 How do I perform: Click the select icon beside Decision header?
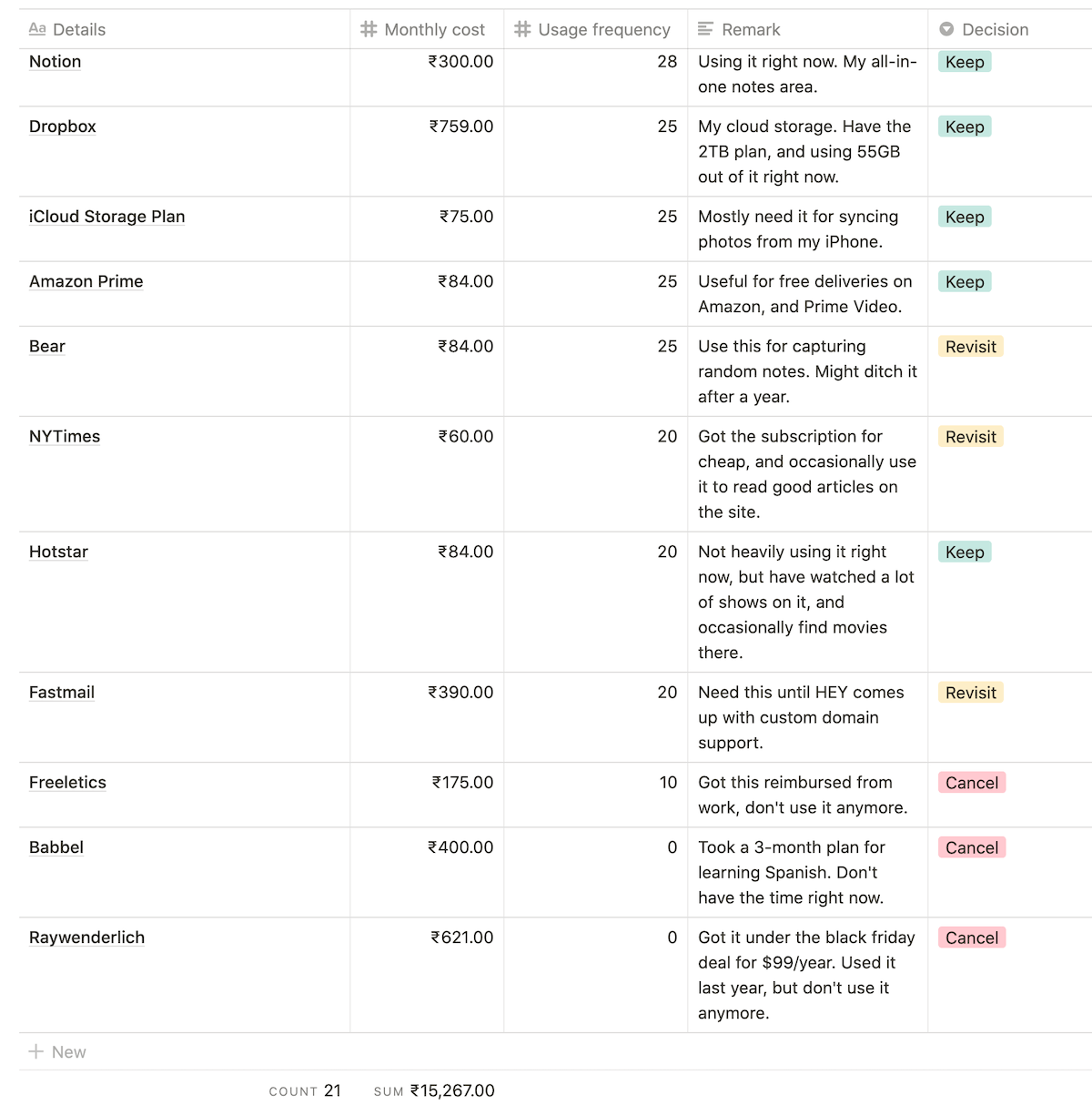click(946, 29)
